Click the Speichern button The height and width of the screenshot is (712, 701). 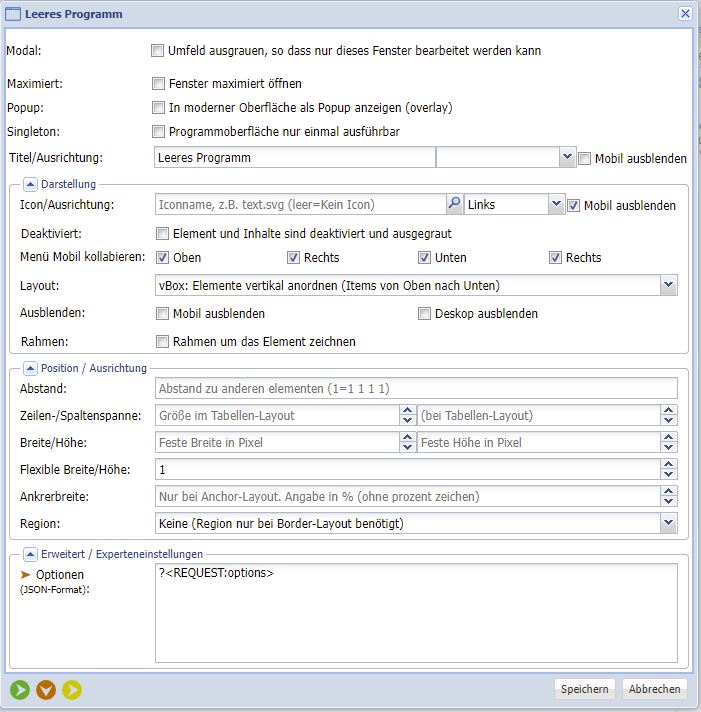tap(585, 689)
